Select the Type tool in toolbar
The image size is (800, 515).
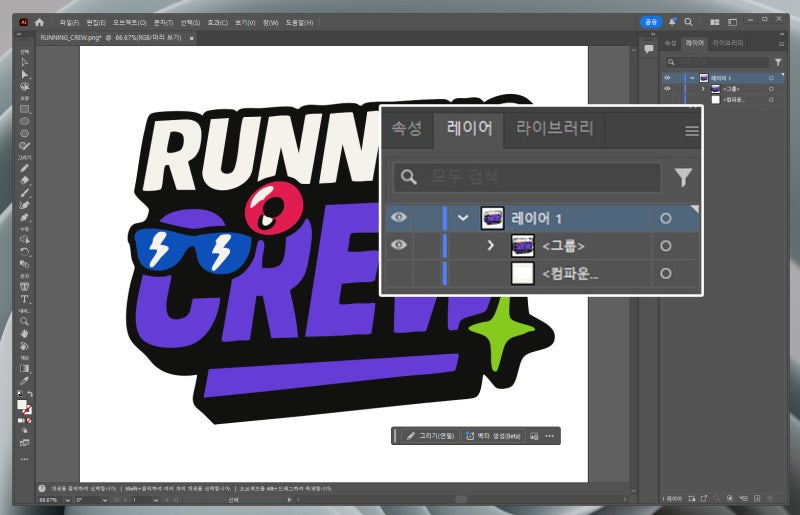(25, 299)
